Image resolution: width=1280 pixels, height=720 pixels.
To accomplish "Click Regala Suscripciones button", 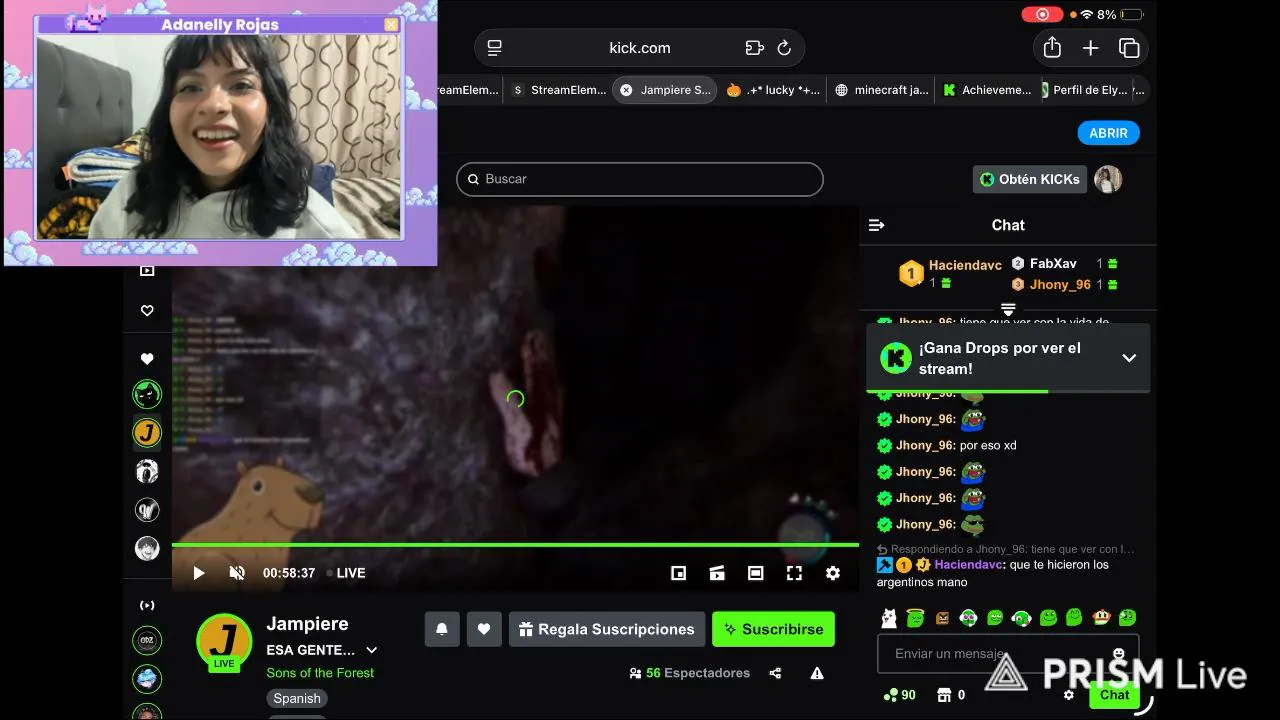I will (x=607, y=629).
